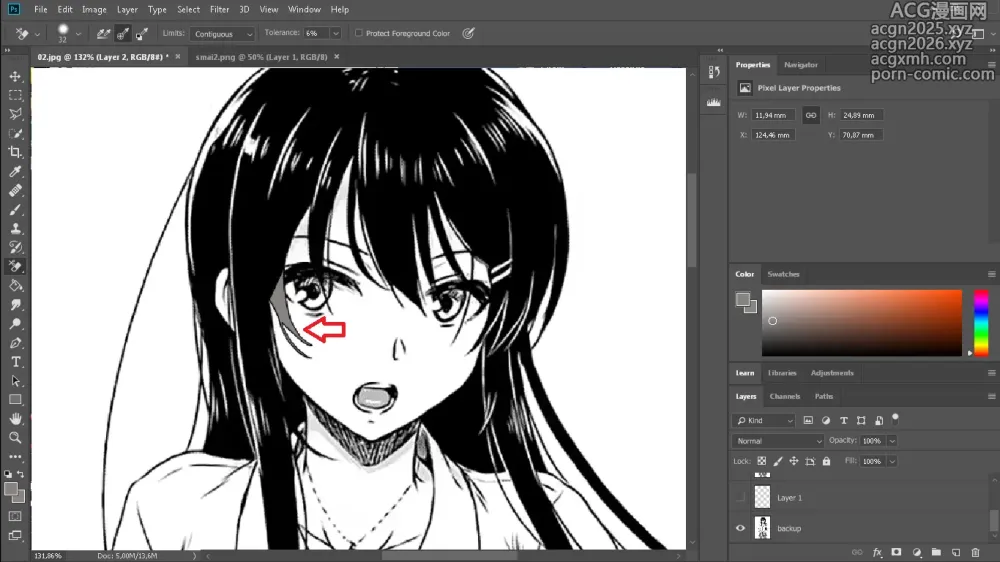1000x562 pixels.
Task: Toggle Sampling: Once option
Action: 122,34
